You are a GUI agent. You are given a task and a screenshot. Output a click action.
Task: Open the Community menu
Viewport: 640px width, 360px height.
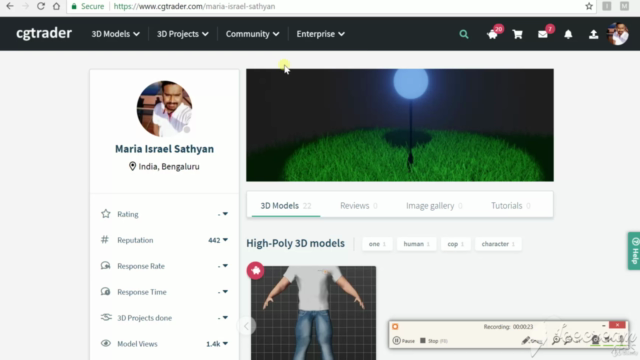tap(252, 34)
